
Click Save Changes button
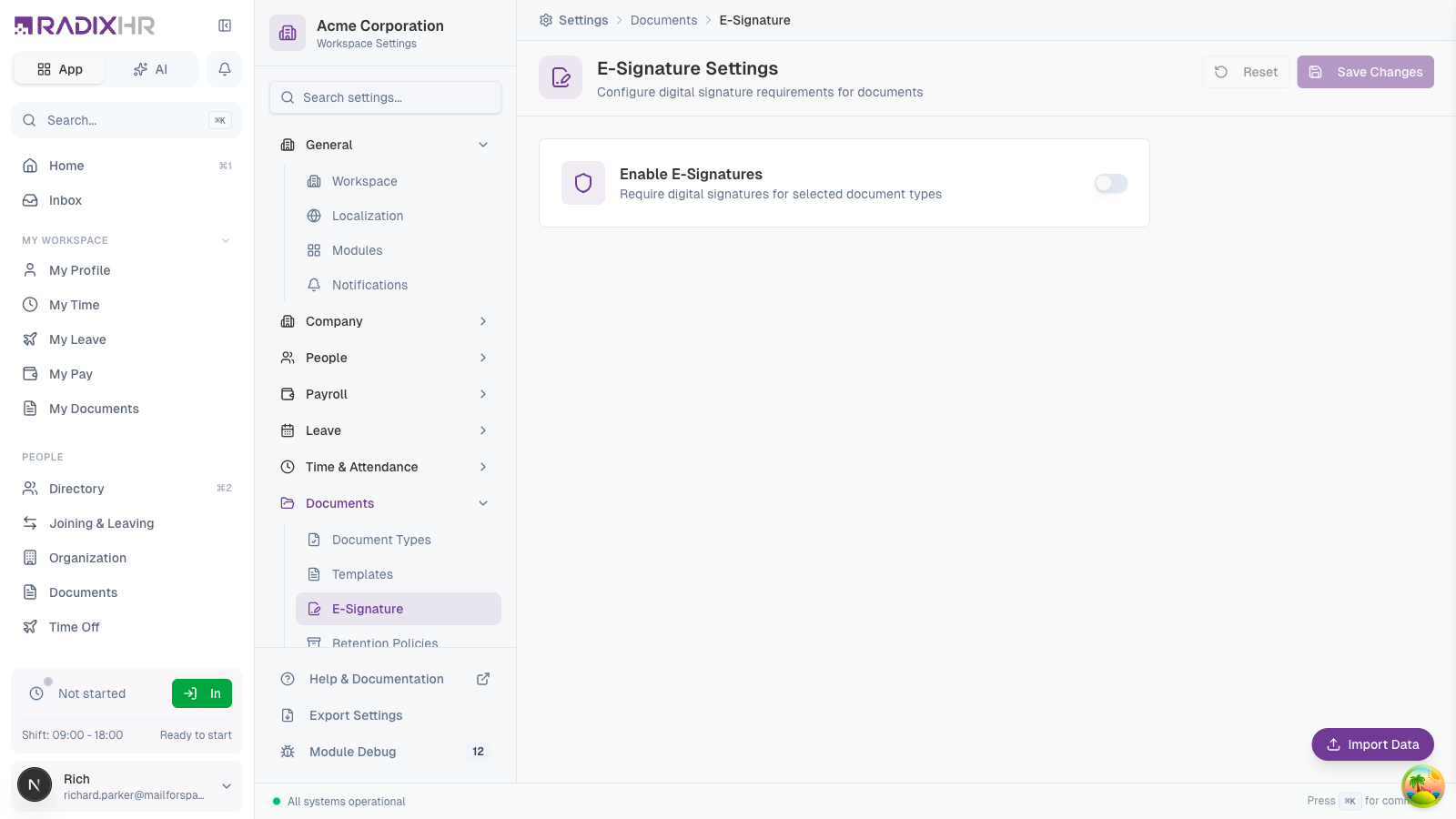click(1365, 72)
